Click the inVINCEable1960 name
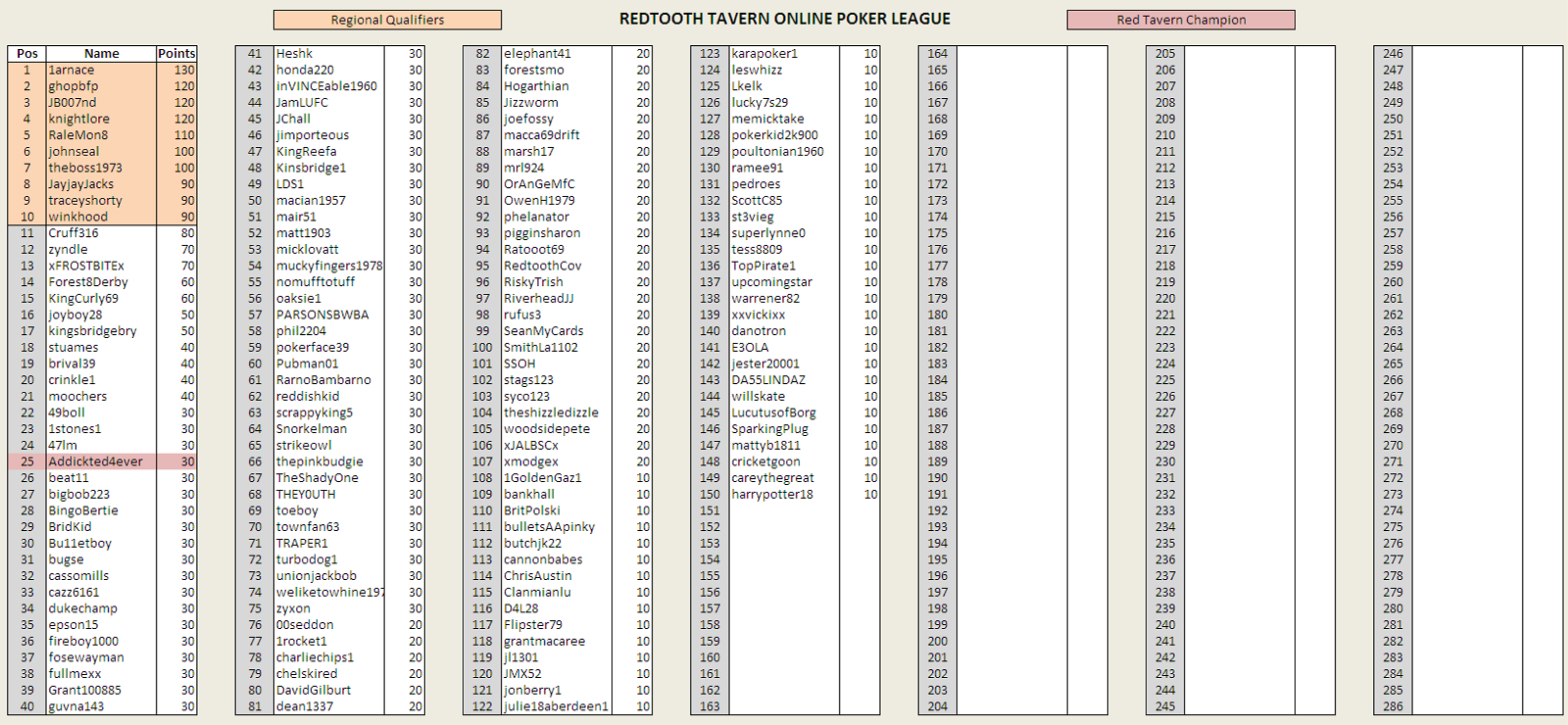This screenshot has width=1568, height=725. [x=328, y=86]
